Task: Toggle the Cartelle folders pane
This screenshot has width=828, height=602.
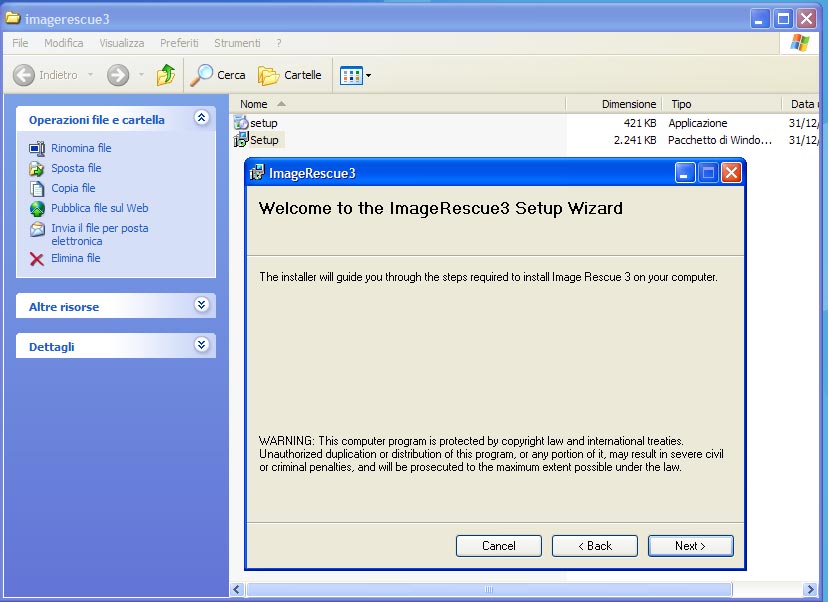Action: [x=289, y=75]
